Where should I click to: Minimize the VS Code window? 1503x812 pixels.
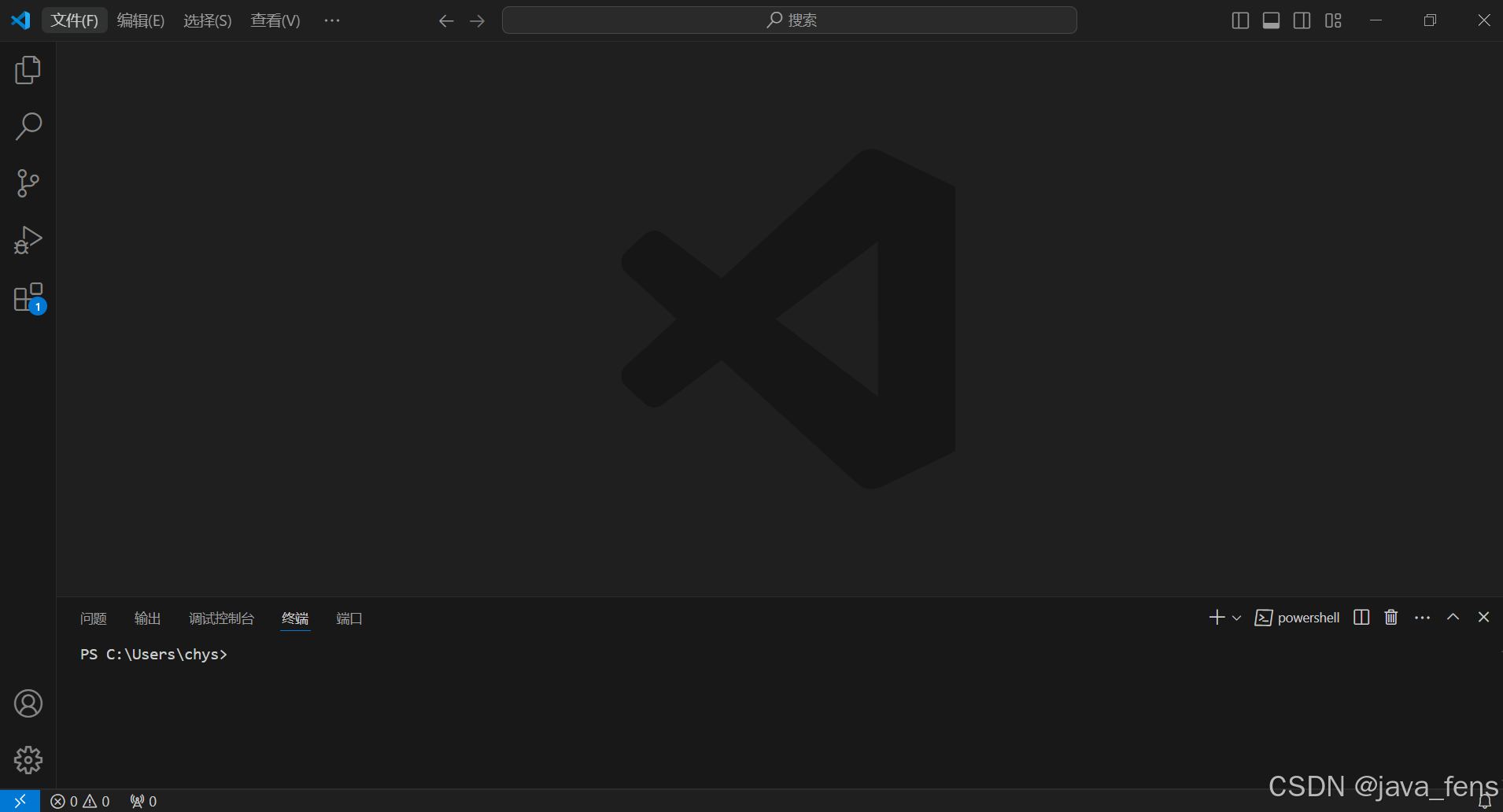(x=1376, y=20)
